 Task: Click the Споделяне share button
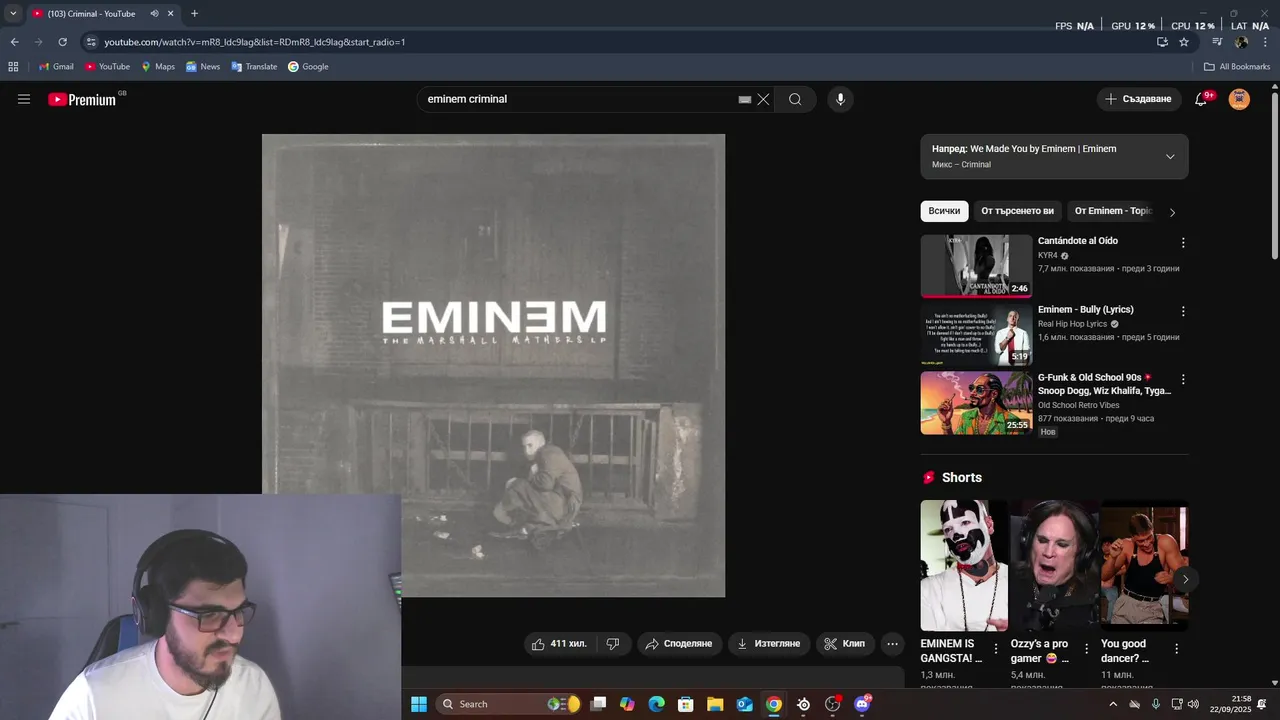(x=678, y=644)
